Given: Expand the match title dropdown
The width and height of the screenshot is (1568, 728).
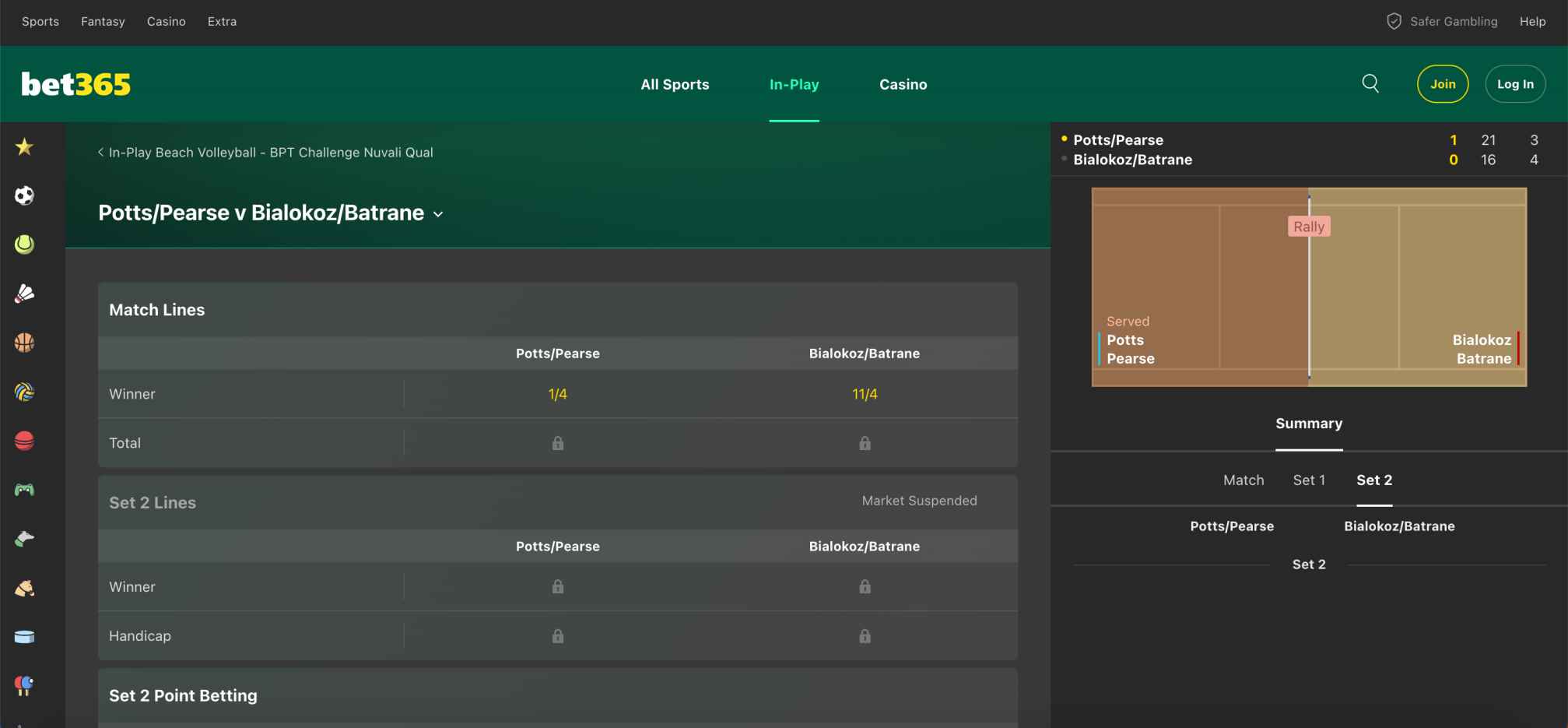Looking at the screenshot, I should coord(437,213).
